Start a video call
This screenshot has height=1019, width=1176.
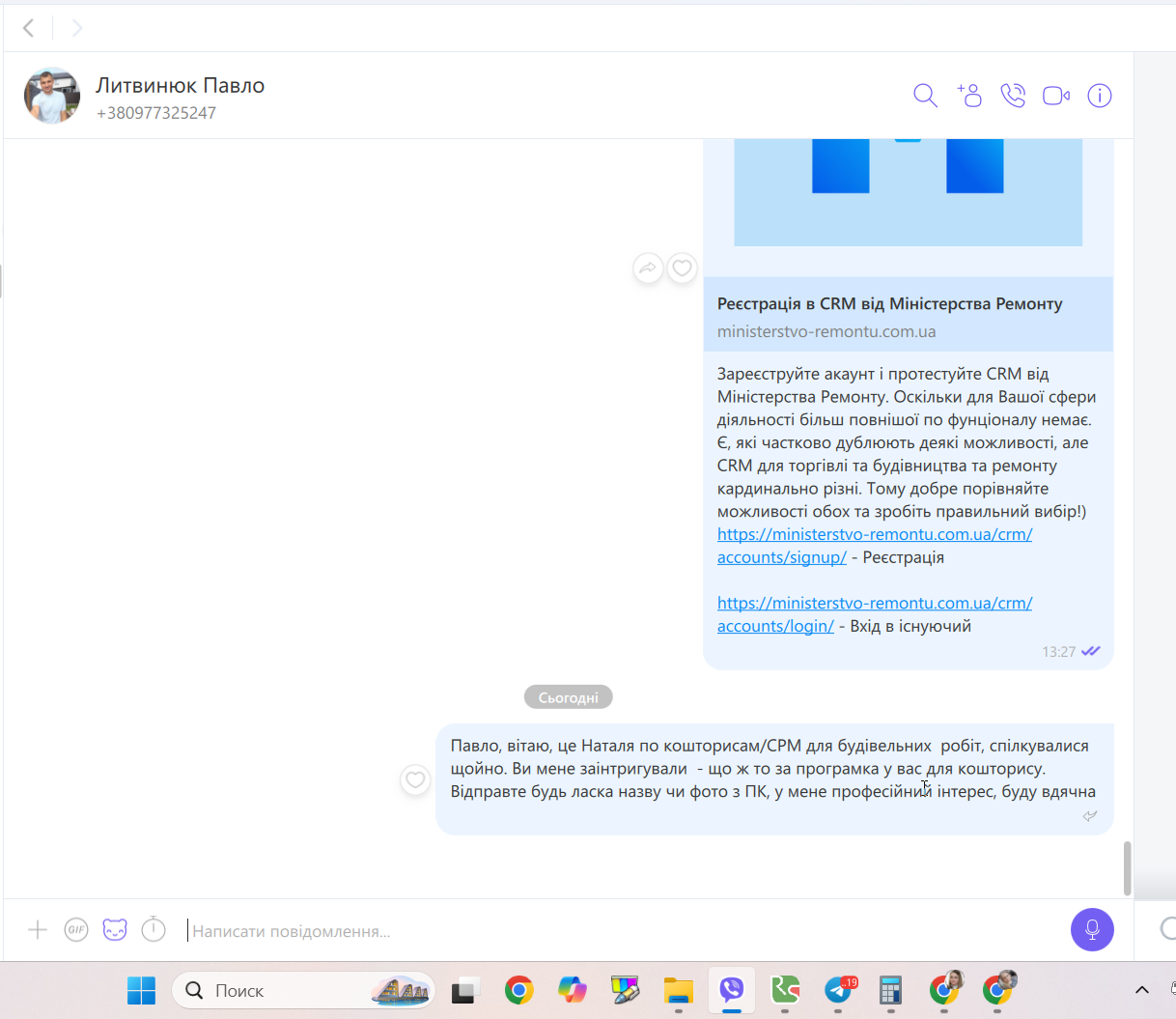click(x=1056, y=96)
